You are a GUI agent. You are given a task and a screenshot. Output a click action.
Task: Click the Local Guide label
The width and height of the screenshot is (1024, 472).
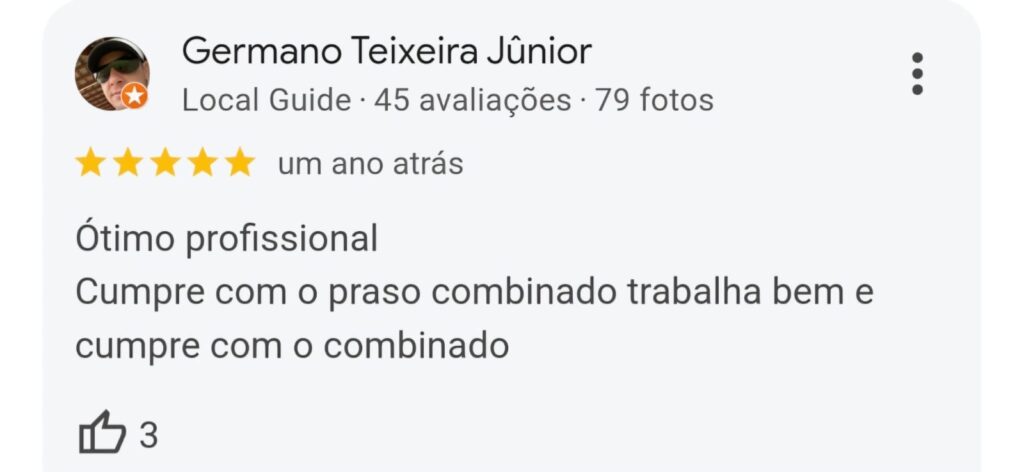tap(266, 101)
